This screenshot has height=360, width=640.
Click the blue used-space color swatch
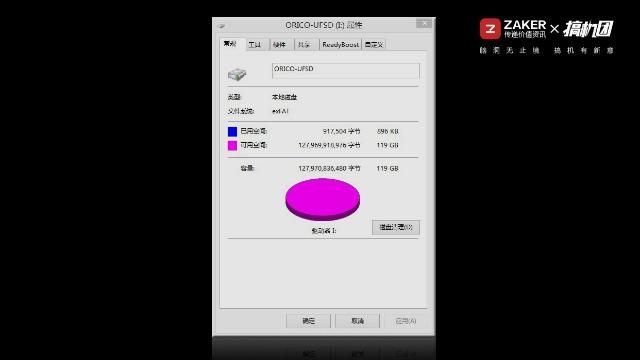click(x=232, y=131)
